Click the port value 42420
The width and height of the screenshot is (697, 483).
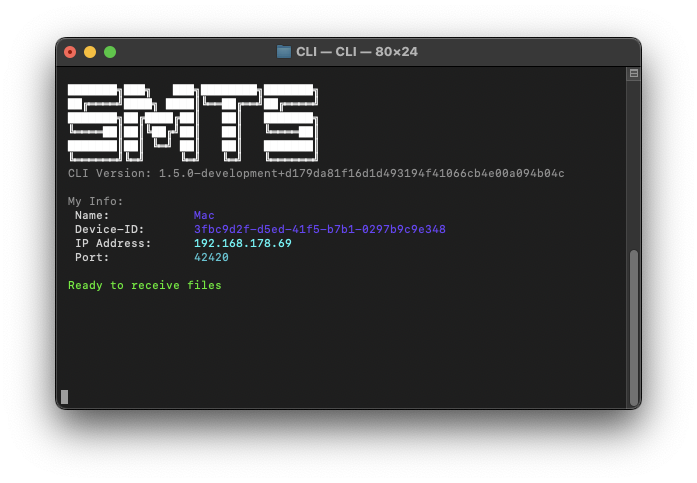(x=211, y=257)
